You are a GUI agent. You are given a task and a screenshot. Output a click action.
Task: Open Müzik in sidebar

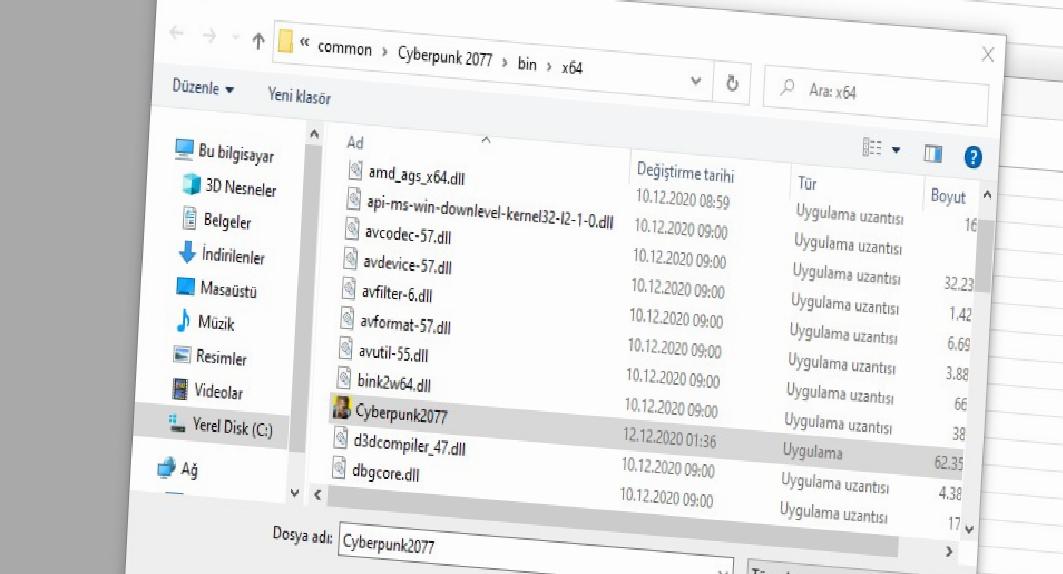coord(216,323)
